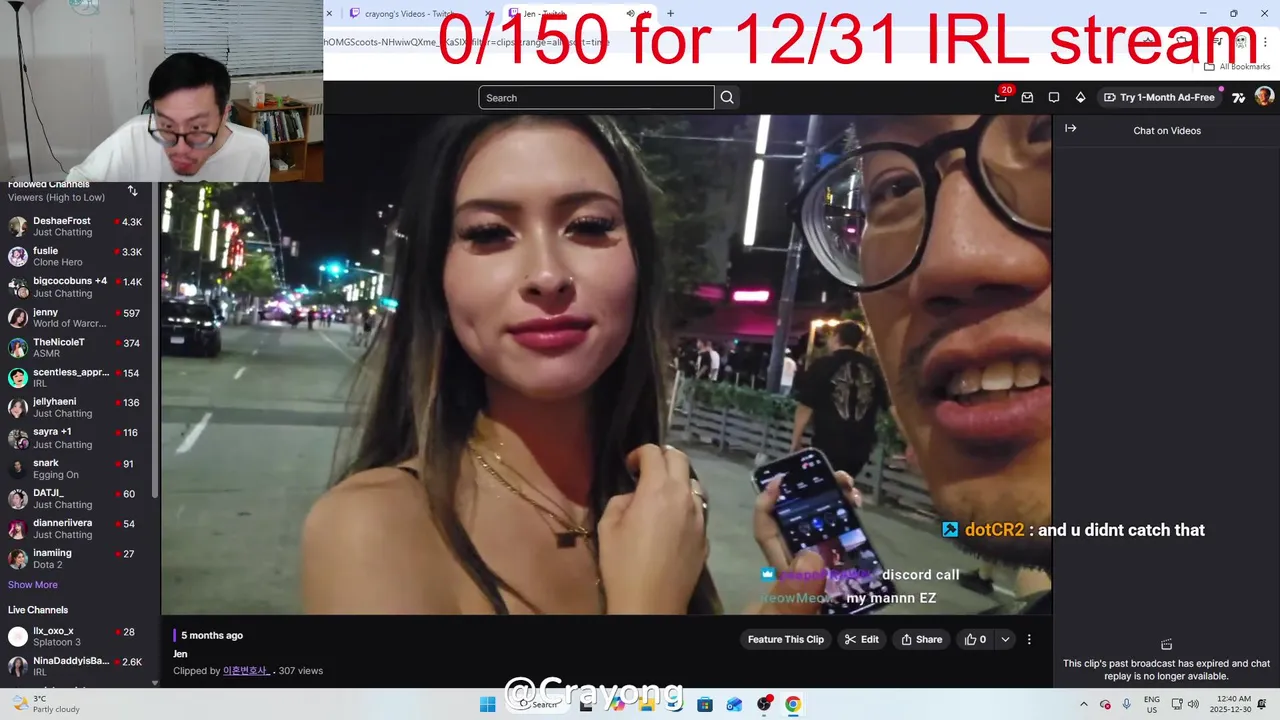This screenshot has height=720, width=1280.
Task: Click the Twitch search input field
Action: click(596, 97)
